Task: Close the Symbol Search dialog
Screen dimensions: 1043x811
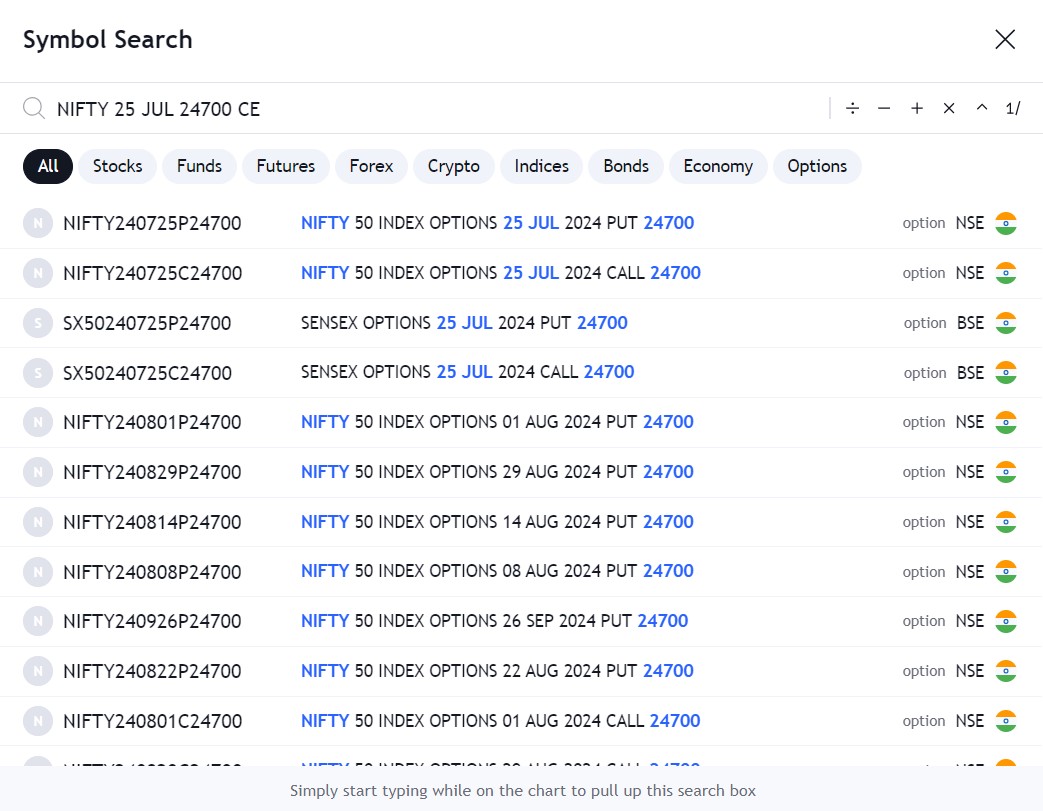Action: tap(1005, 39)
